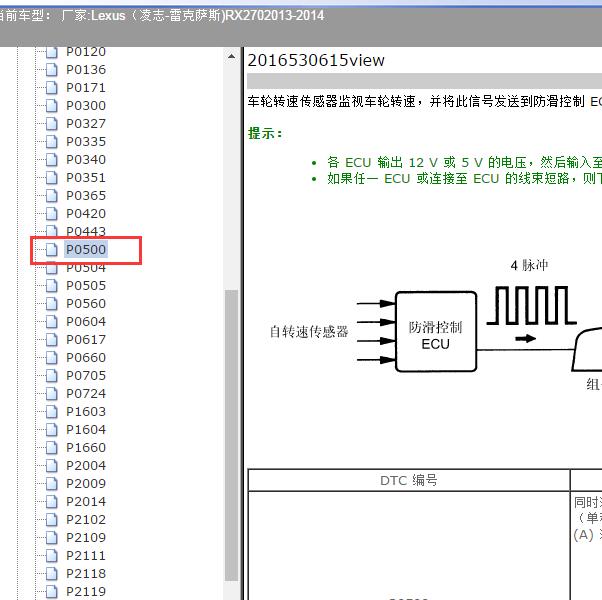Open the P0171 code page
Viewport: 602px width, 600px height.
click(86, 88)
